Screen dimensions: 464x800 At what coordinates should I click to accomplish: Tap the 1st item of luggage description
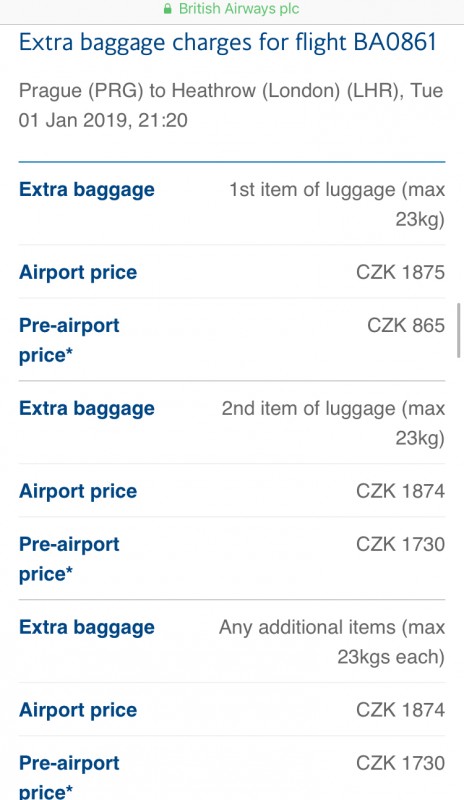point(337,204)
